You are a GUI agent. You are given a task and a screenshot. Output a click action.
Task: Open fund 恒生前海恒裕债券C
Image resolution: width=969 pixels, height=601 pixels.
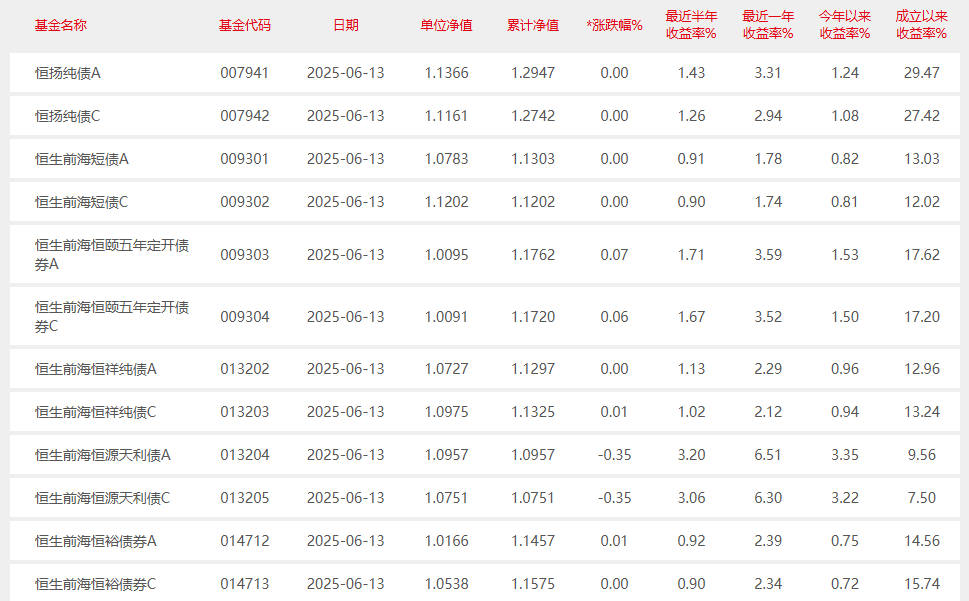click(96, 584)
